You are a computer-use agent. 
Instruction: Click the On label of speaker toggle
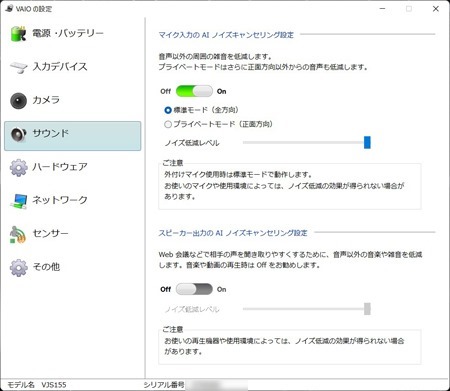(x=222, y=289)
